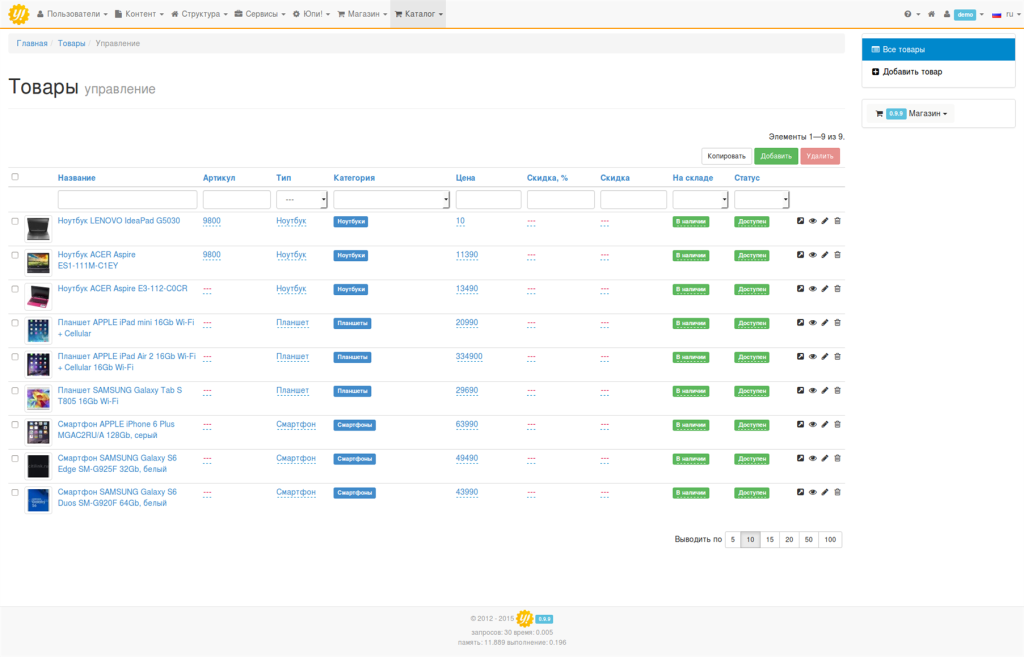Click the Цена filter input field
This screenshot has height=657, width=1024.
point(488,200)
